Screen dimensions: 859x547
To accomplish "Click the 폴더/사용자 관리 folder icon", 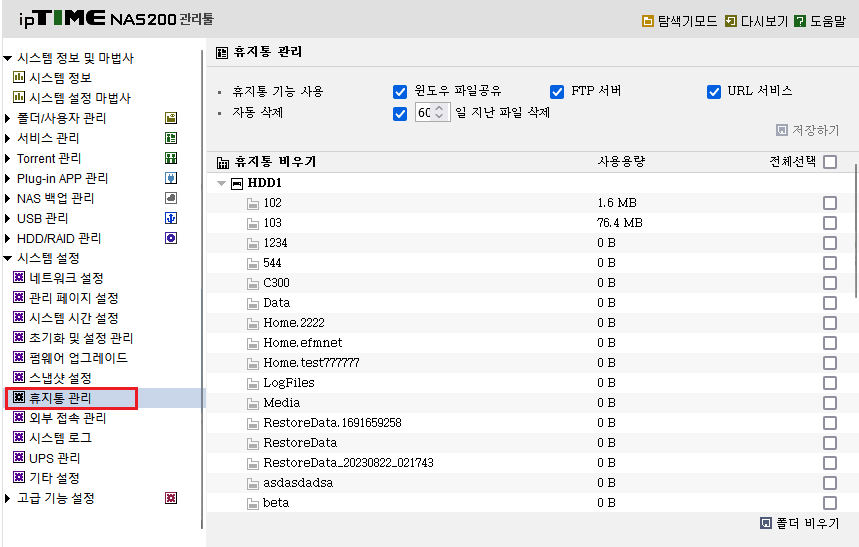I will (171, 118).
